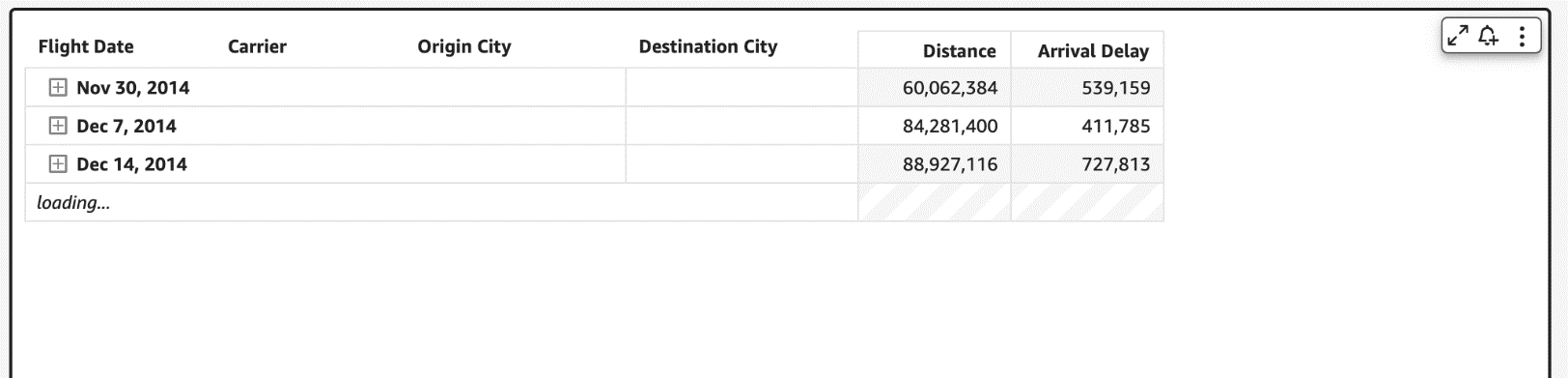The height and width of the screenshot is (378, 1568).
Task: Open the alert bell icon
Action: coord(1489,37)
